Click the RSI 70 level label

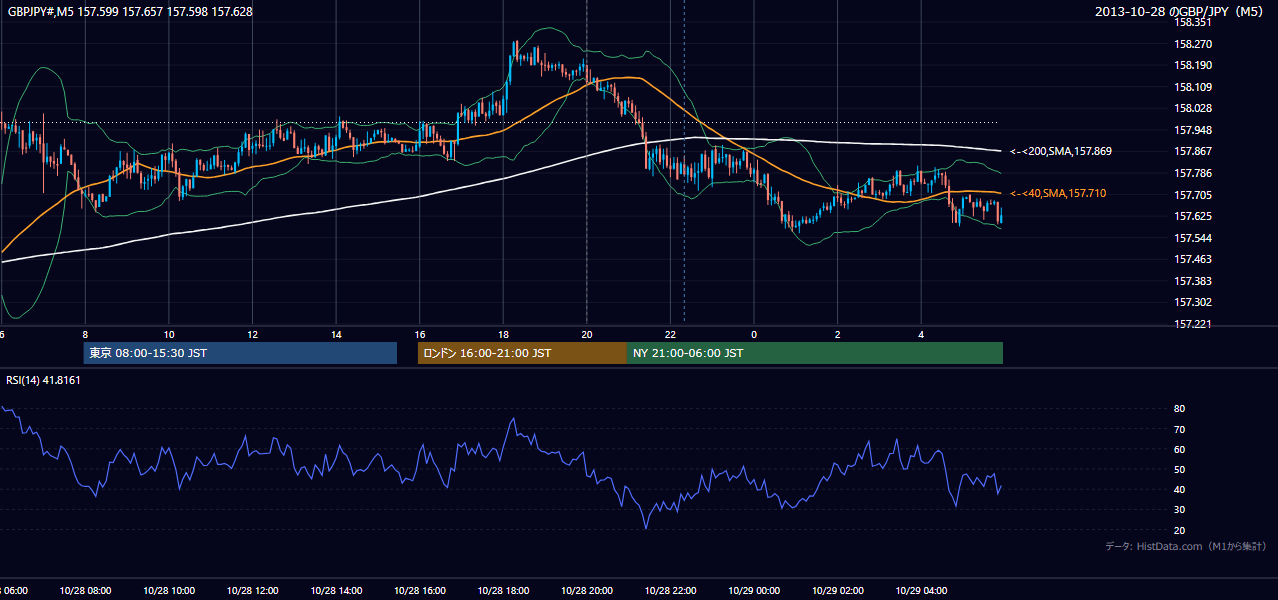point(1180,429)
